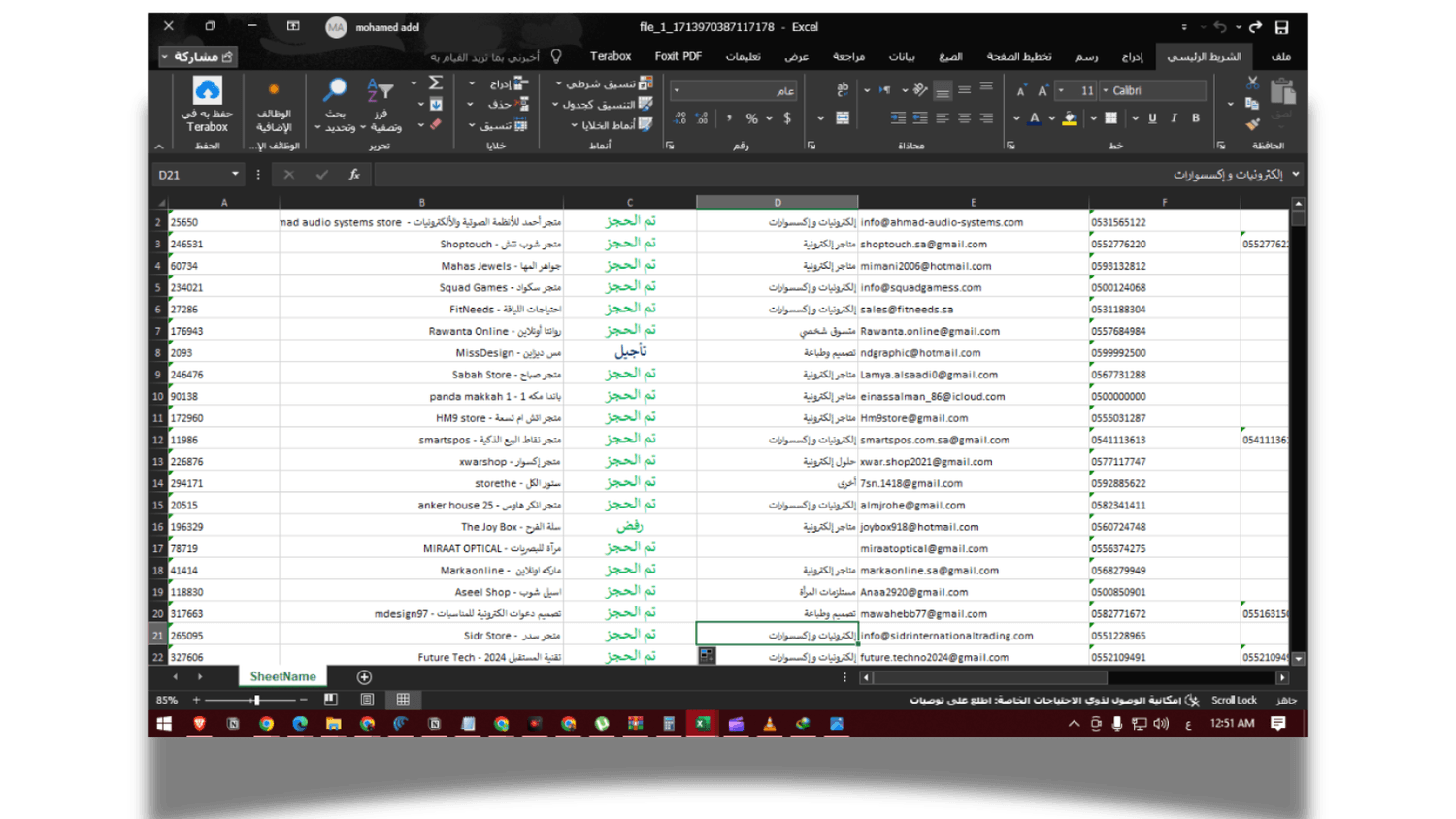Click the AutoSum sigma icon
This screenshot has width=1456, height=819.
pos(436,83)
